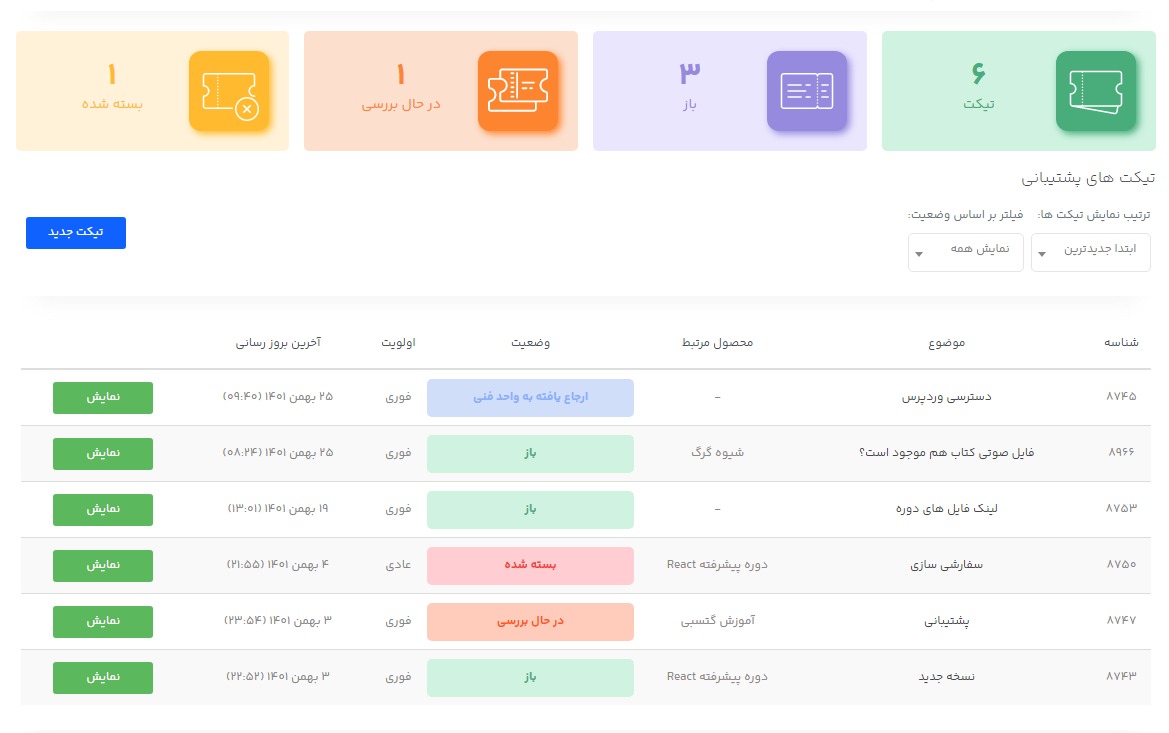Viewport: 1169px width, 733px height.
Task: Click نمایش button for ticket 8753
Action: click(103, 509)
